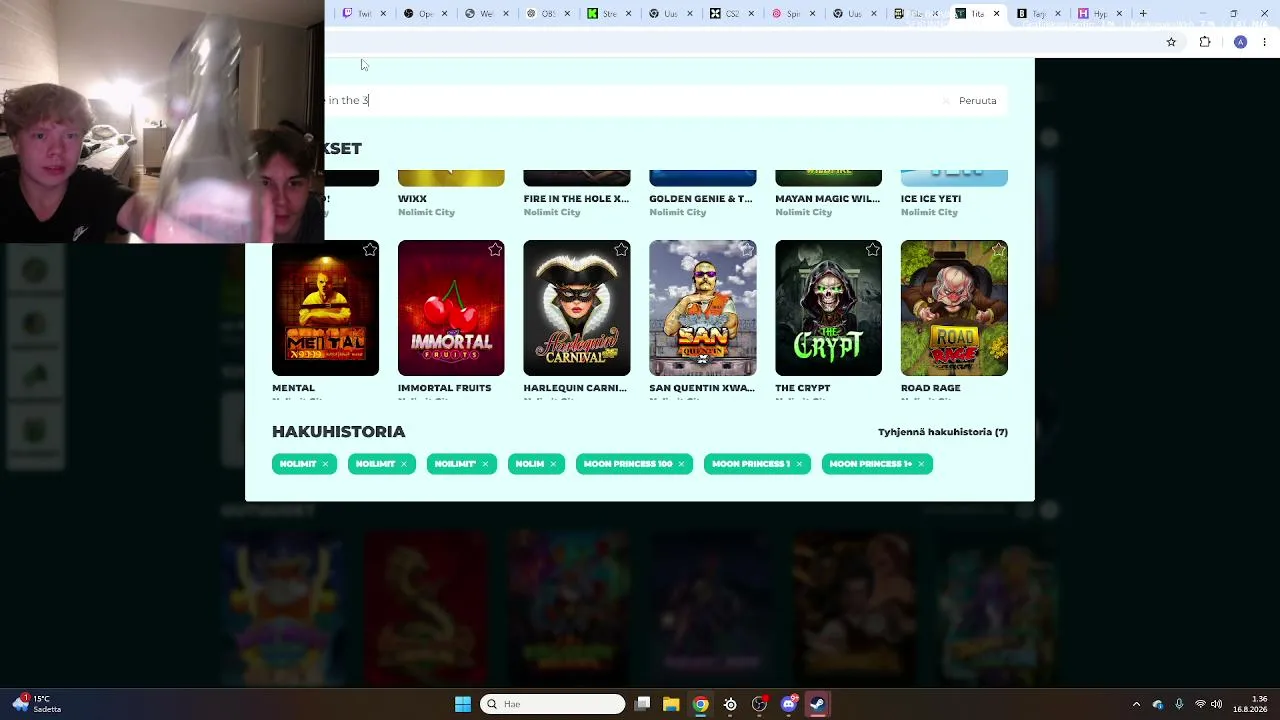Click the Peruuta cancel button
The height and width of the screenshot is (720, 1280).
977,101
